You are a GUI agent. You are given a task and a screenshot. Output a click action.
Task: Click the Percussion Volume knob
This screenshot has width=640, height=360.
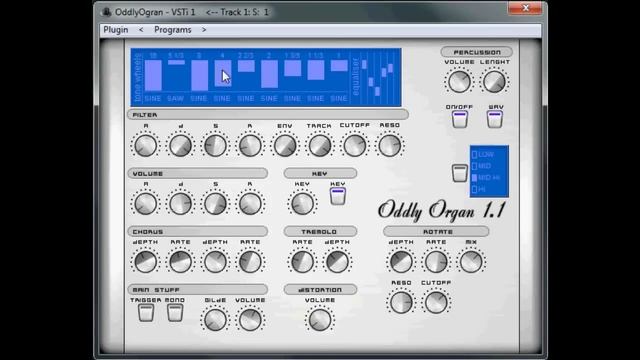[459, 81]
